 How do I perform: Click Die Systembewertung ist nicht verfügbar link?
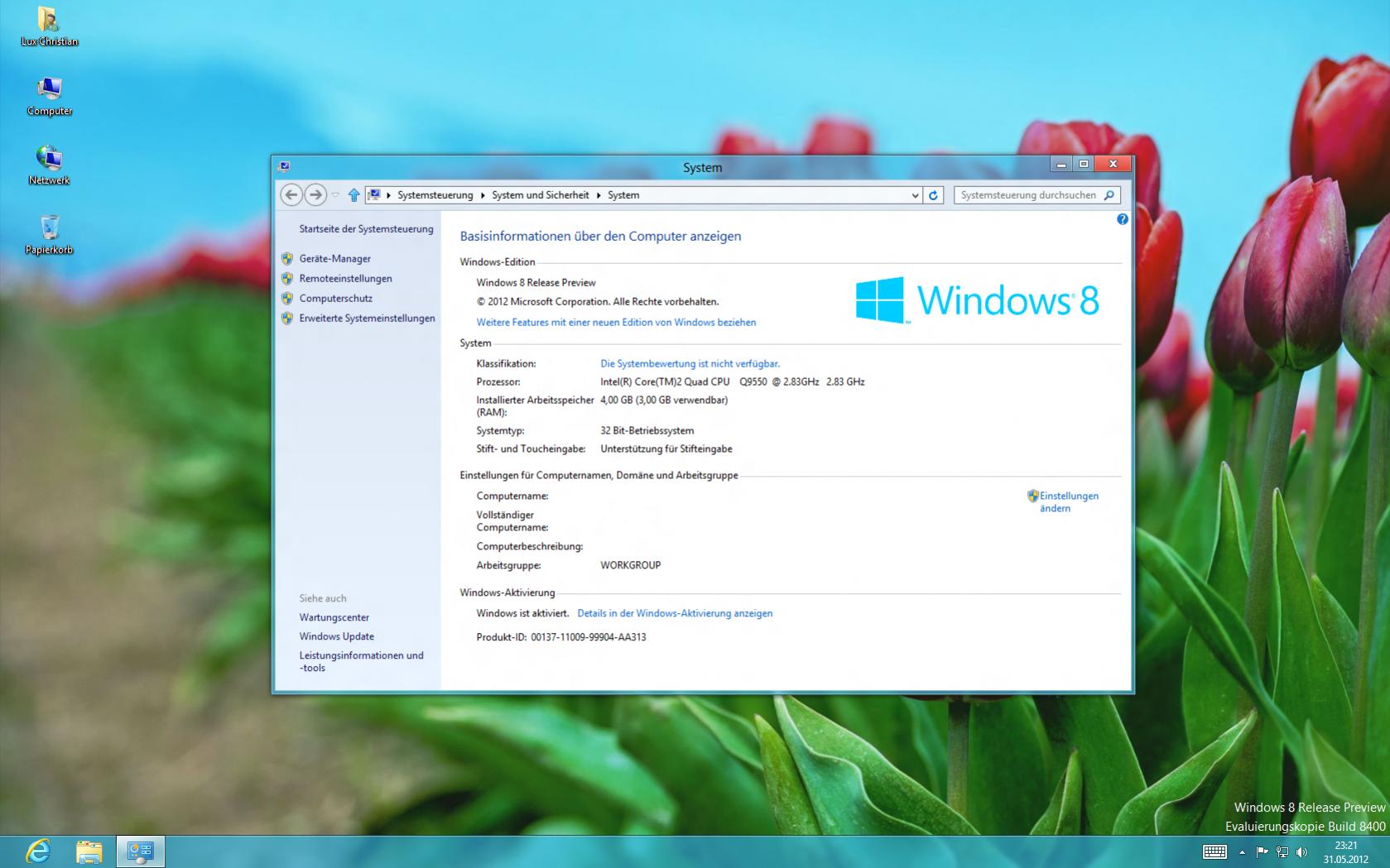(690, 363)
